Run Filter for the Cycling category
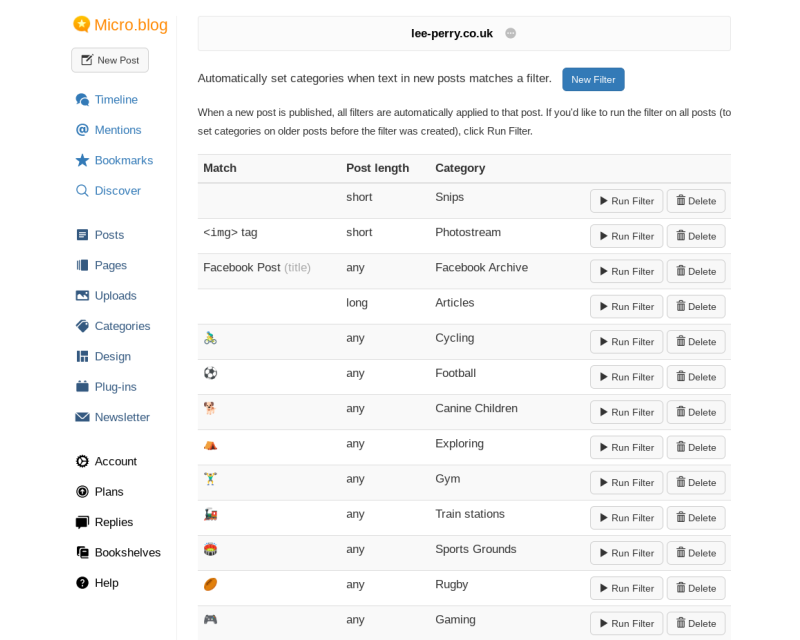The width and height of the screenshot is (800, 640). pos(626,342)
